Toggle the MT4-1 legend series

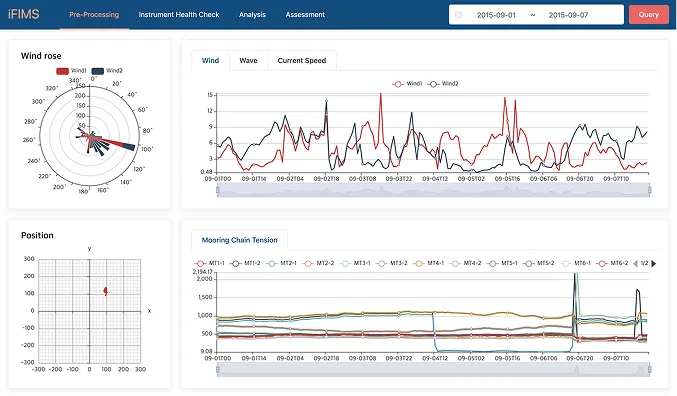428,263
